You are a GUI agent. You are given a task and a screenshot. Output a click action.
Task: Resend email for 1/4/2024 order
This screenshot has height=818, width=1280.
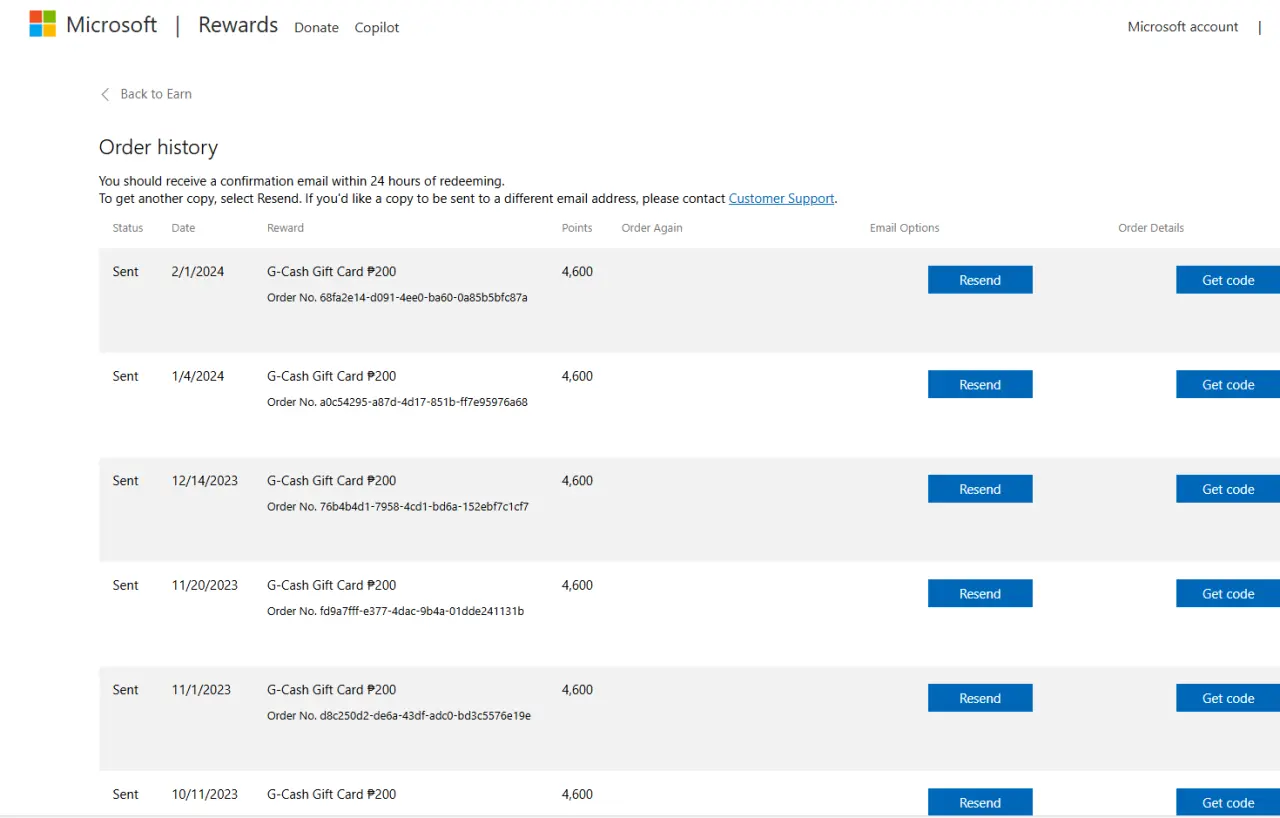click(980, 385)
